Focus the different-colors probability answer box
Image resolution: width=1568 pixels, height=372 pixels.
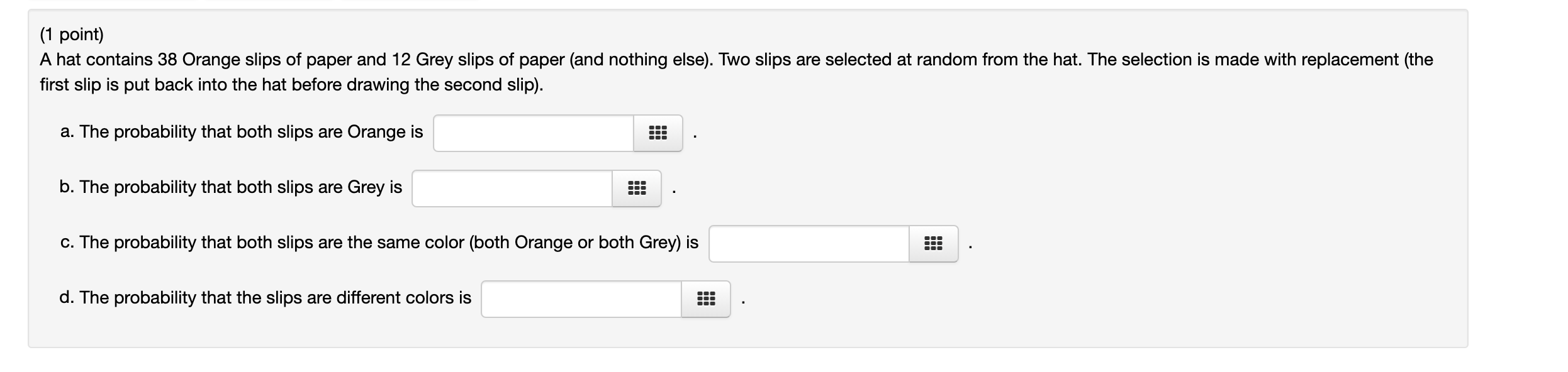tap(581, 299)
